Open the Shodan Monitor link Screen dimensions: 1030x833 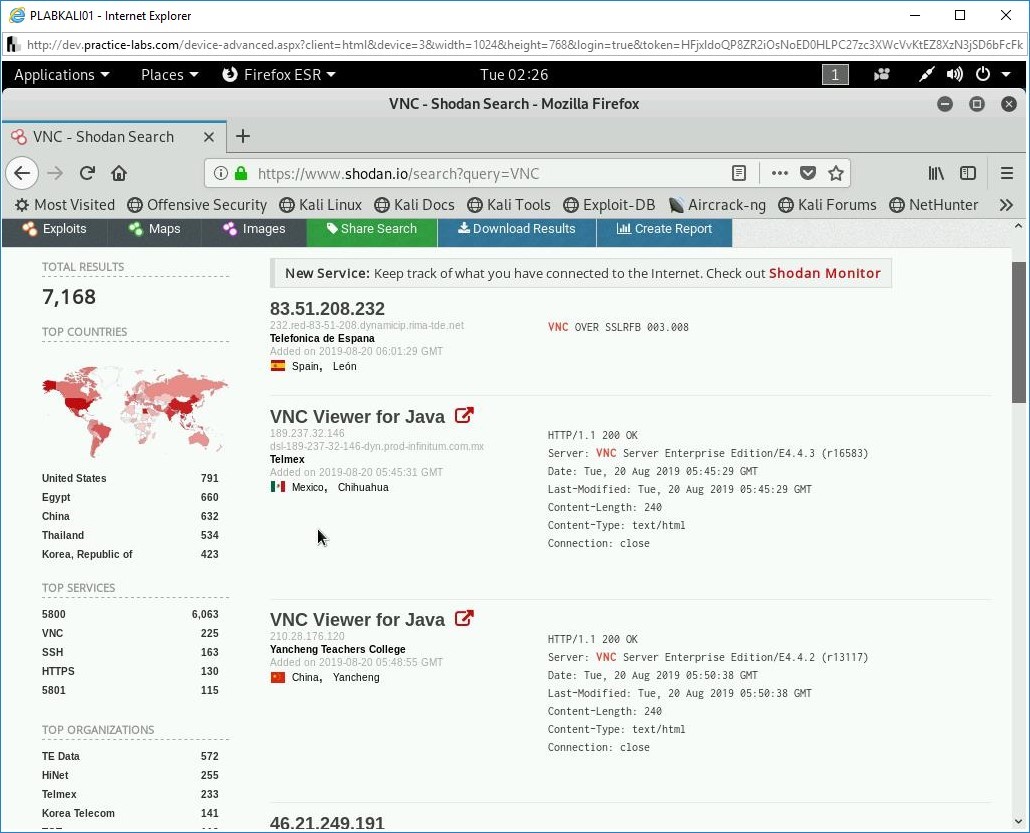point(824,272)
